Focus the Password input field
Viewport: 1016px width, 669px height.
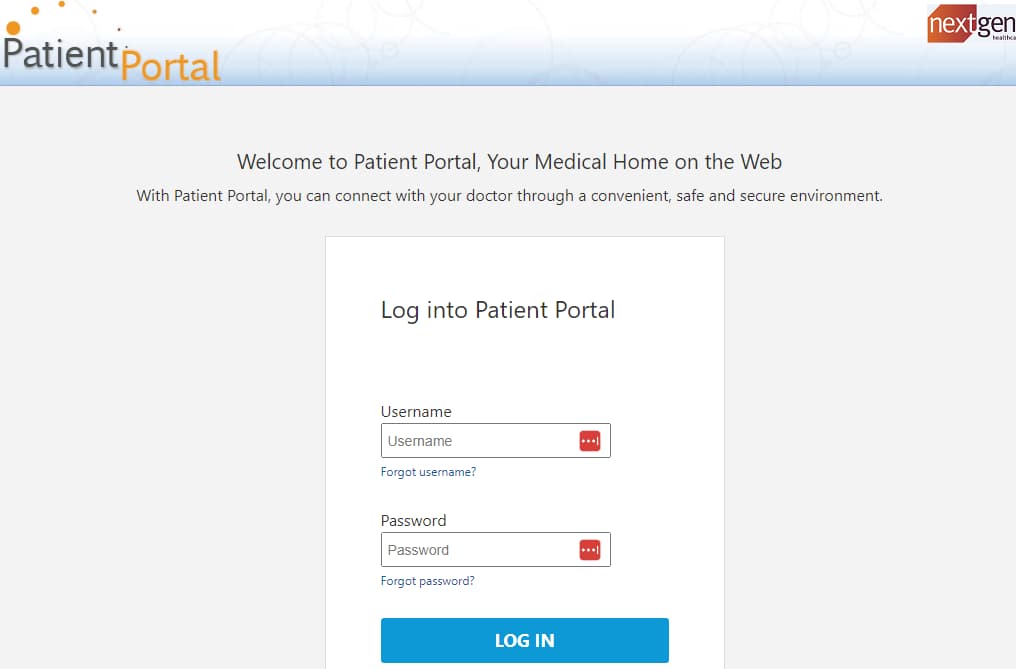(x=496, y=550)
